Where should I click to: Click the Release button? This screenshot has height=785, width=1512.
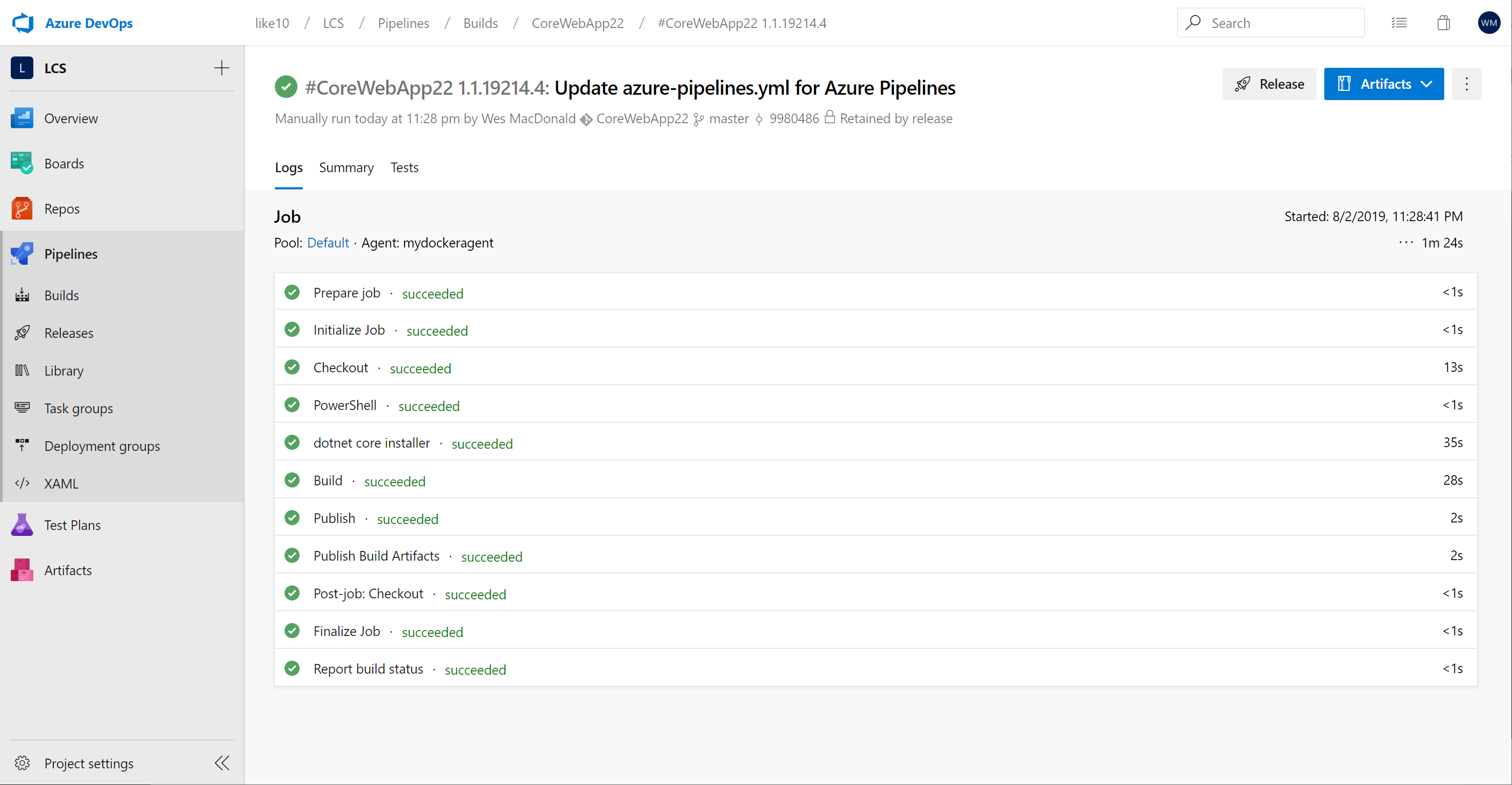[x=1269, y=84]
